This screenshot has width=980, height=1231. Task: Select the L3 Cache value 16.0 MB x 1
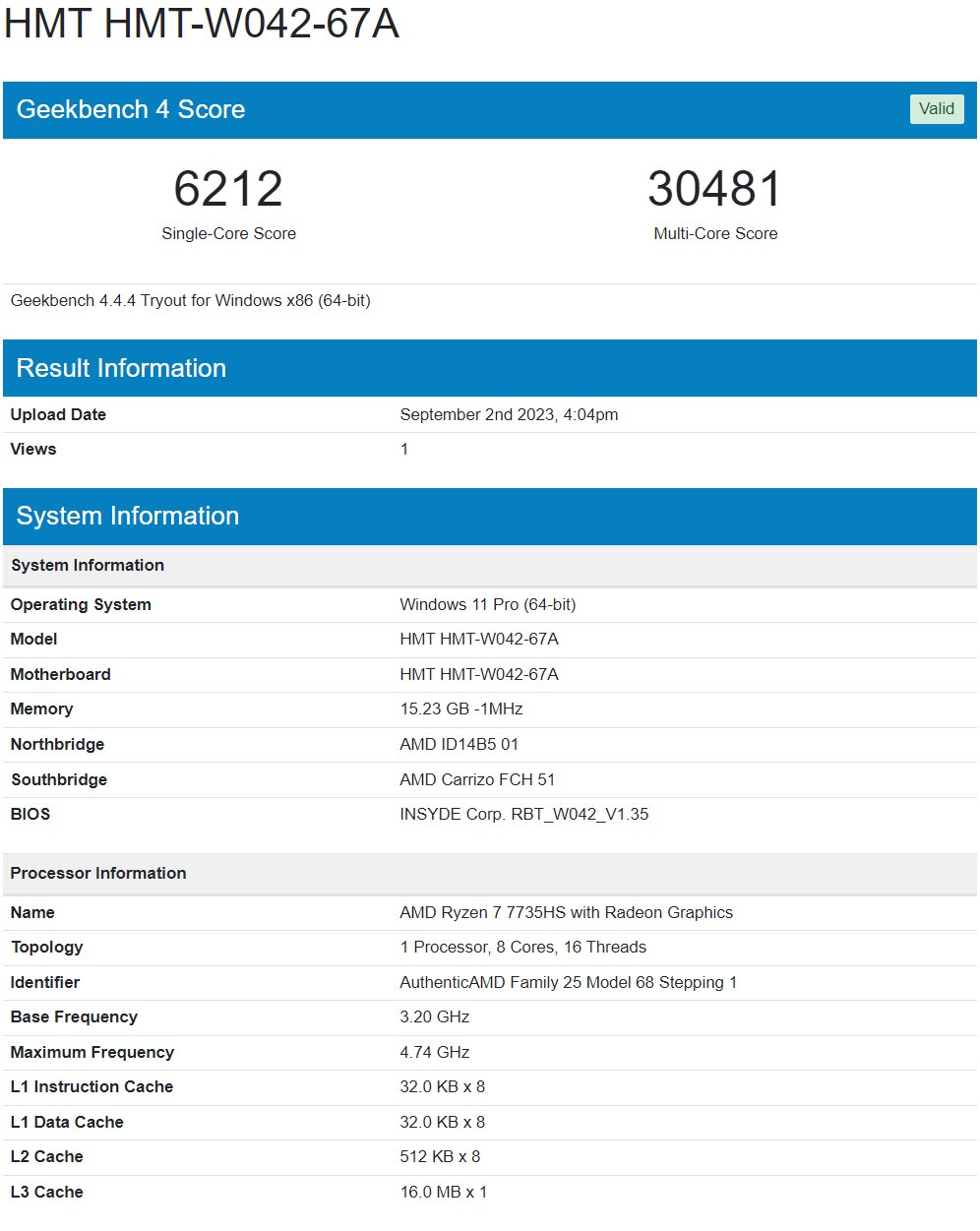pos(444,1192)
